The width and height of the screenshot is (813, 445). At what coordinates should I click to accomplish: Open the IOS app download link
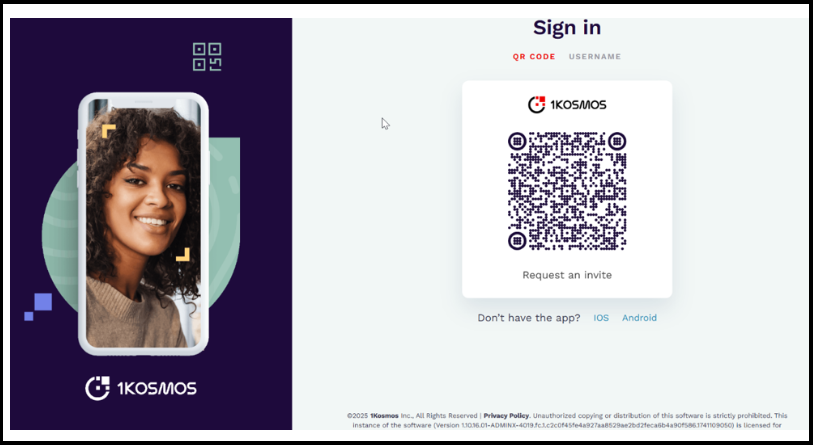pos(601,318)
